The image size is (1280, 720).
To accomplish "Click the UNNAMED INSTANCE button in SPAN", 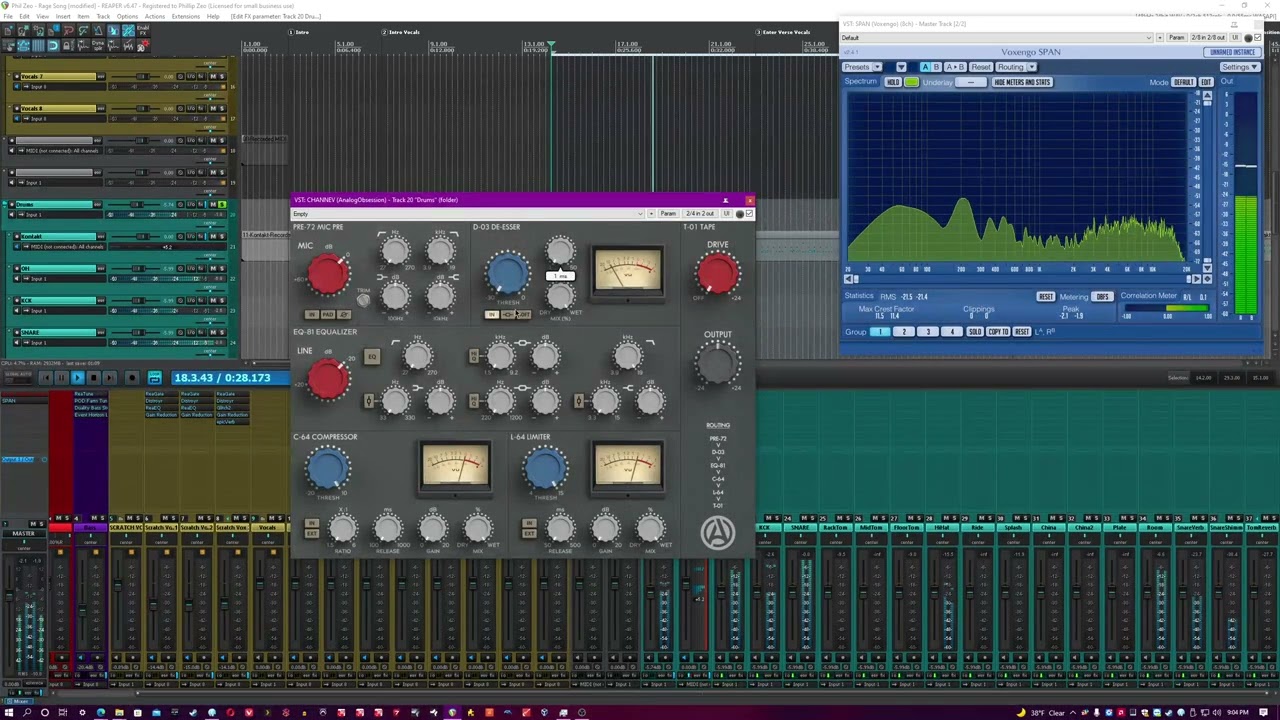I will 1232,52.
